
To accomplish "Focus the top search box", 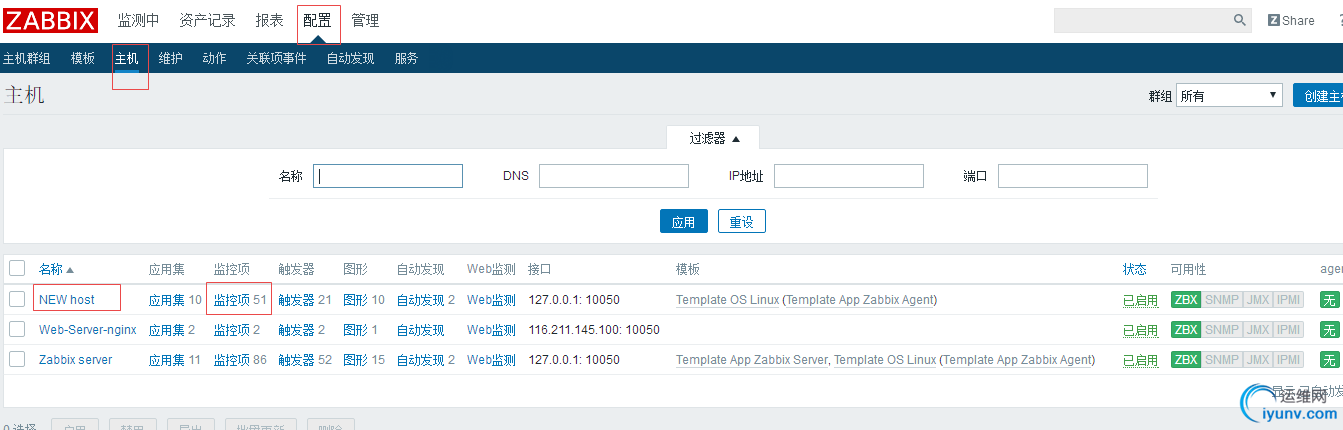I will tap(1142, 20).
